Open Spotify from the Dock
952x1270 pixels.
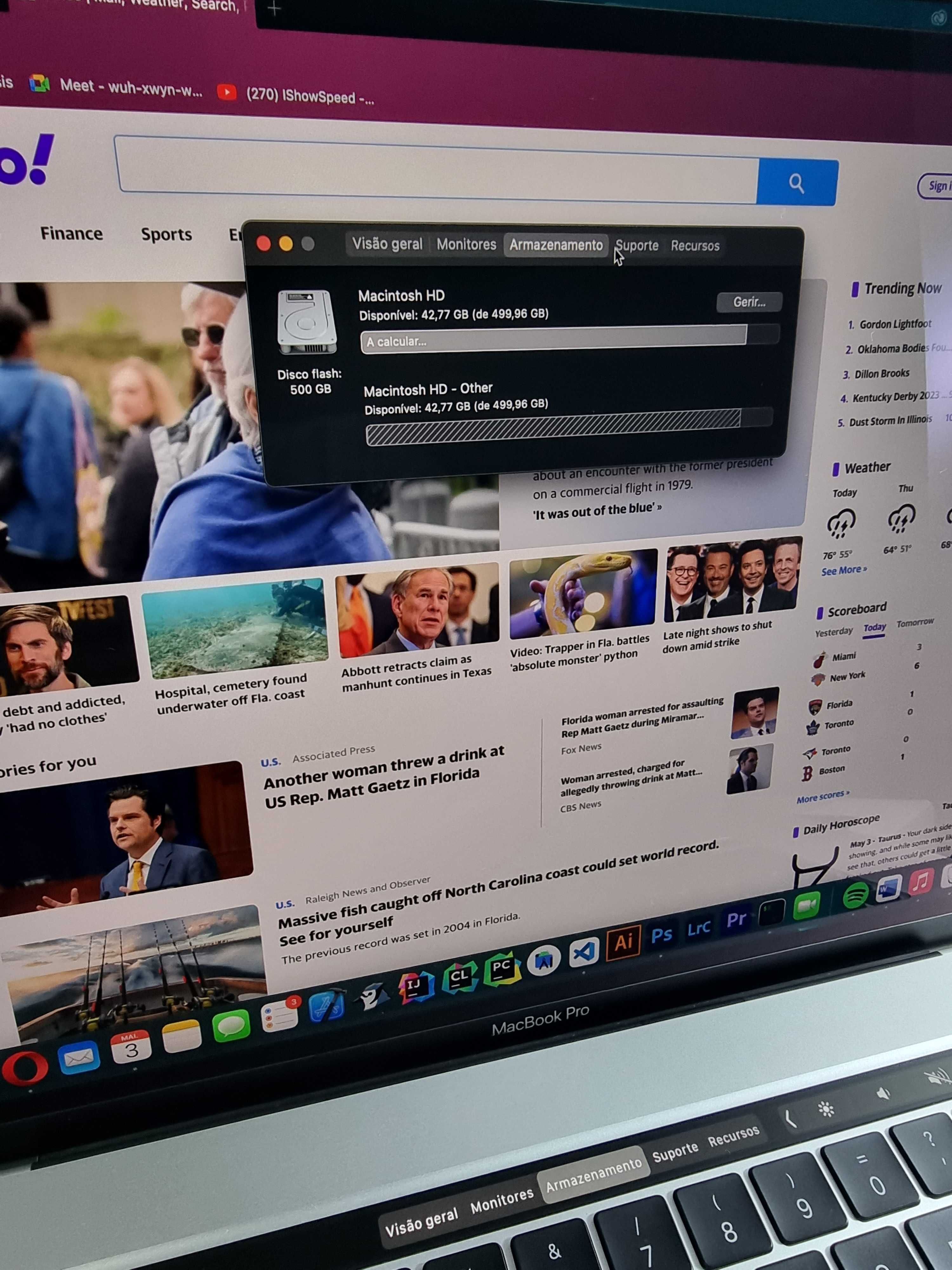pos(855,896)
